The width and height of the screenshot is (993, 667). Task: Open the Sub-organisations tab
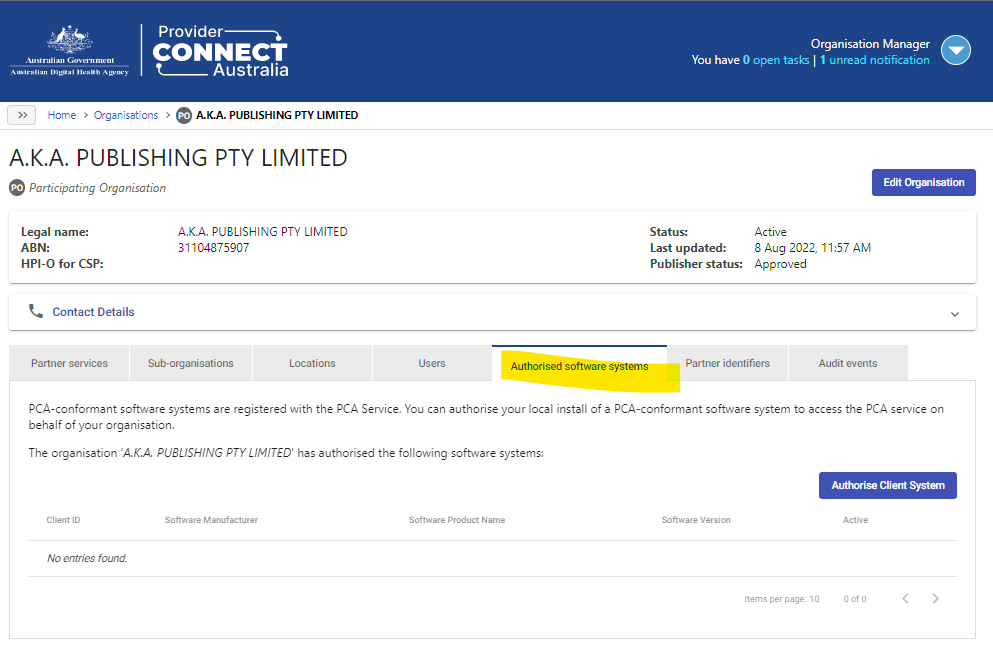pyautogui.click(x=190, y=363)
